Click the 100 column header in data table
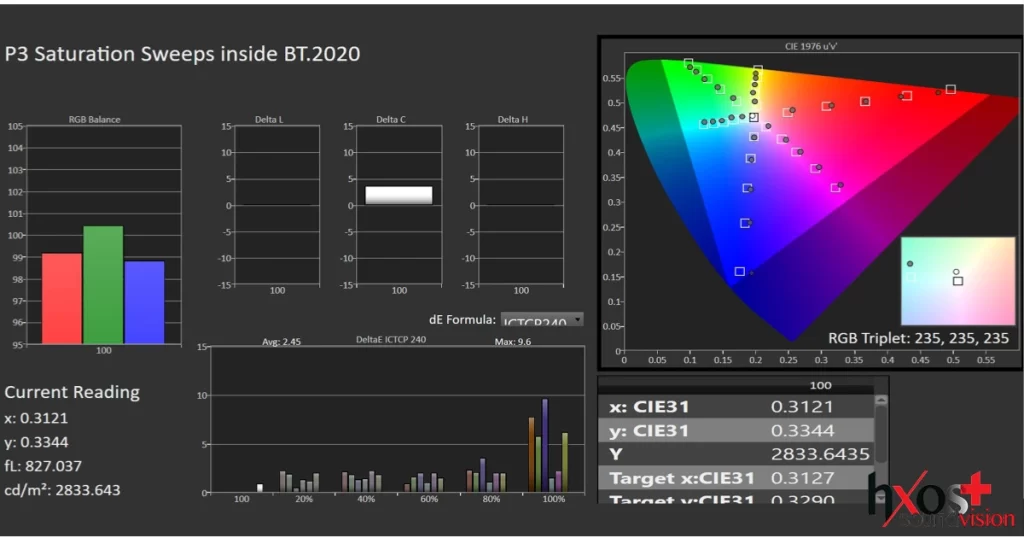The image size is (1024, 538). tap(820, 385)
